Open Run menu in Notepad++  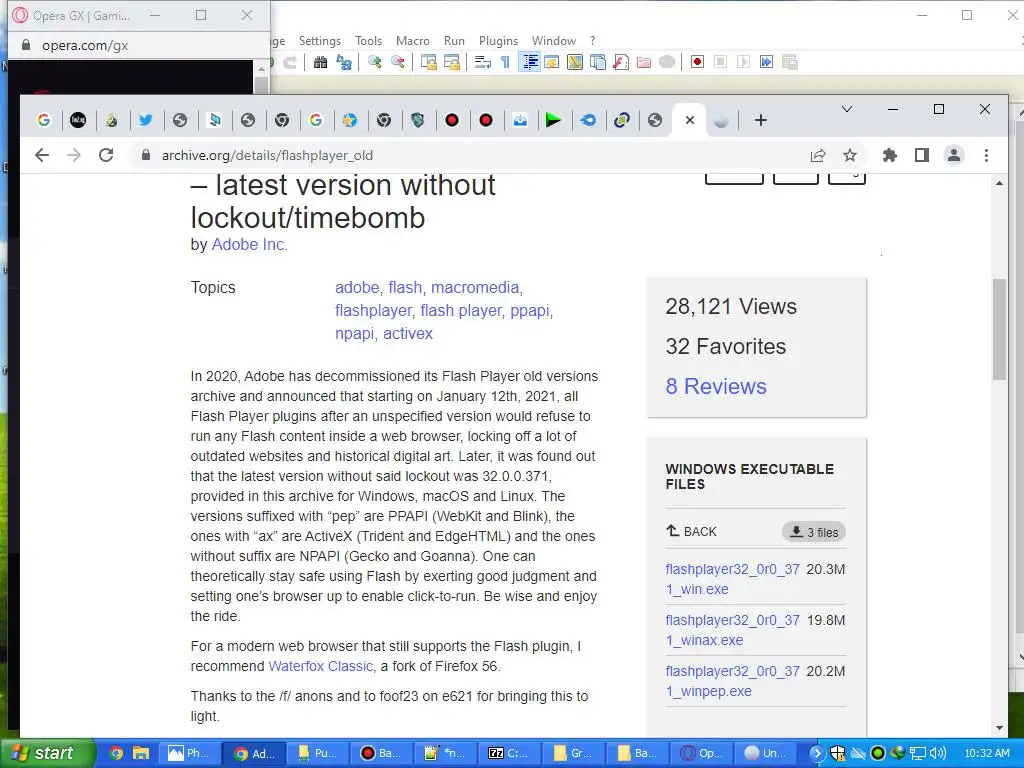coord(454,40)
